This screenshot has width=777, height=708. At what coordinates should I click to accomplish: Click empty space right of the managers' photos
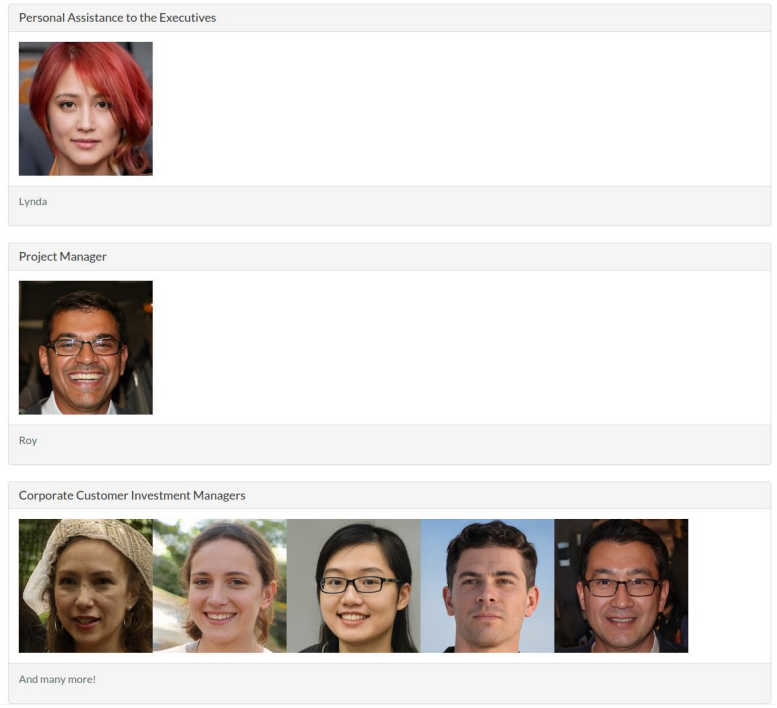729,586
